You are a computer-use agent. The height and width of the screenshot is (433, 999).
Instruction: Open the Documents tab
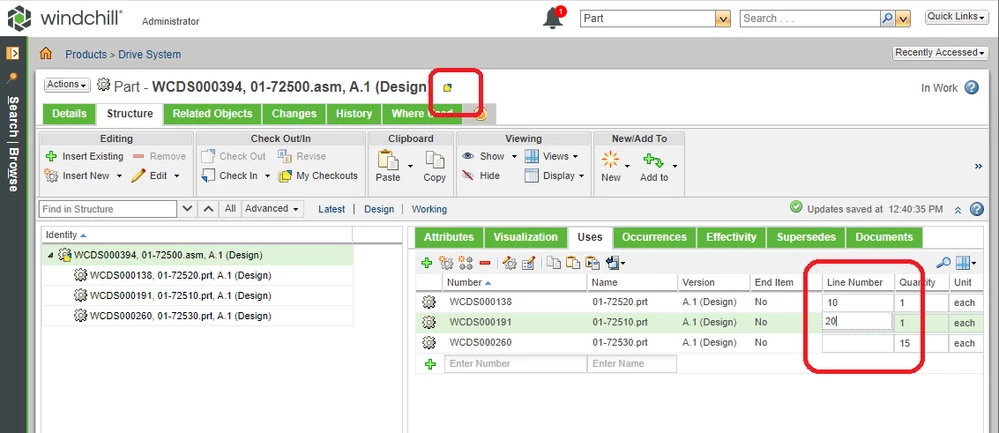pyautogui.click(x=884, y=237)
